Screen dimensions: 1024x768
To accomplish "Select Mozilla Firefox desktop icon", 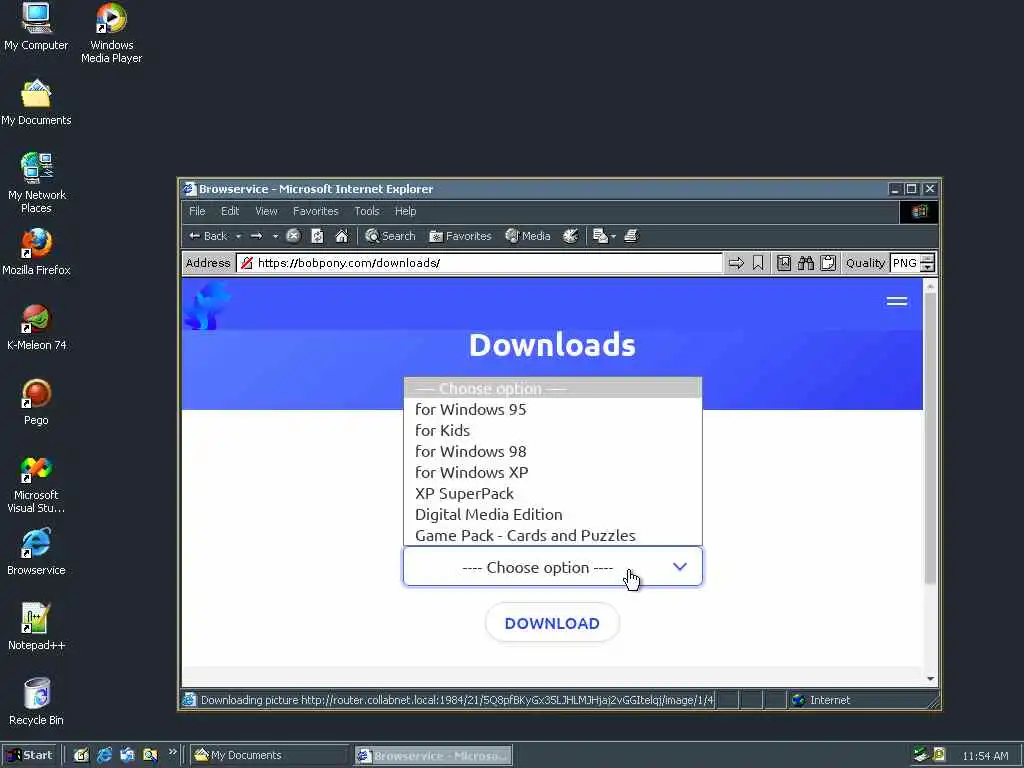I will tap(36, 252).
